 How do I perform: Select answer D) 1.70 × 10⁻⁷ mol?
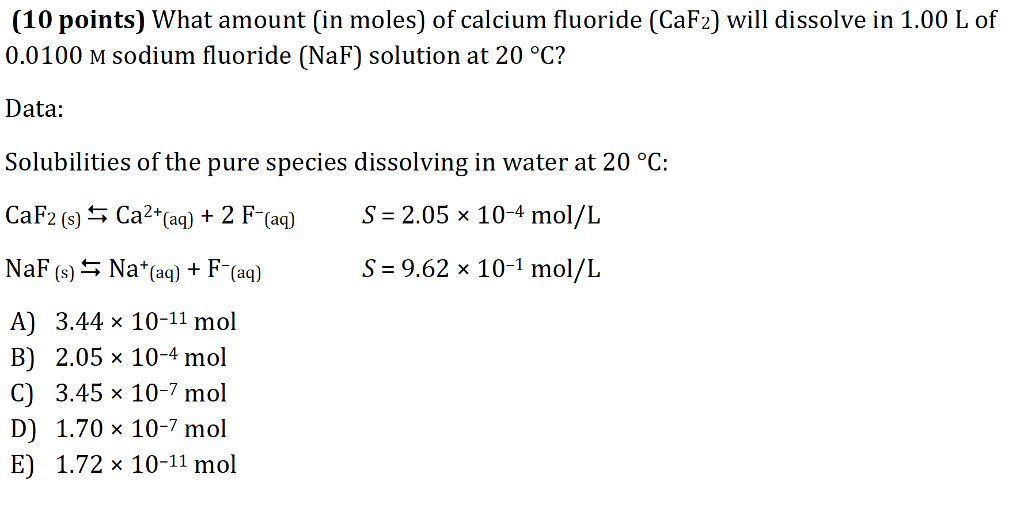click(x=119, y=428)
